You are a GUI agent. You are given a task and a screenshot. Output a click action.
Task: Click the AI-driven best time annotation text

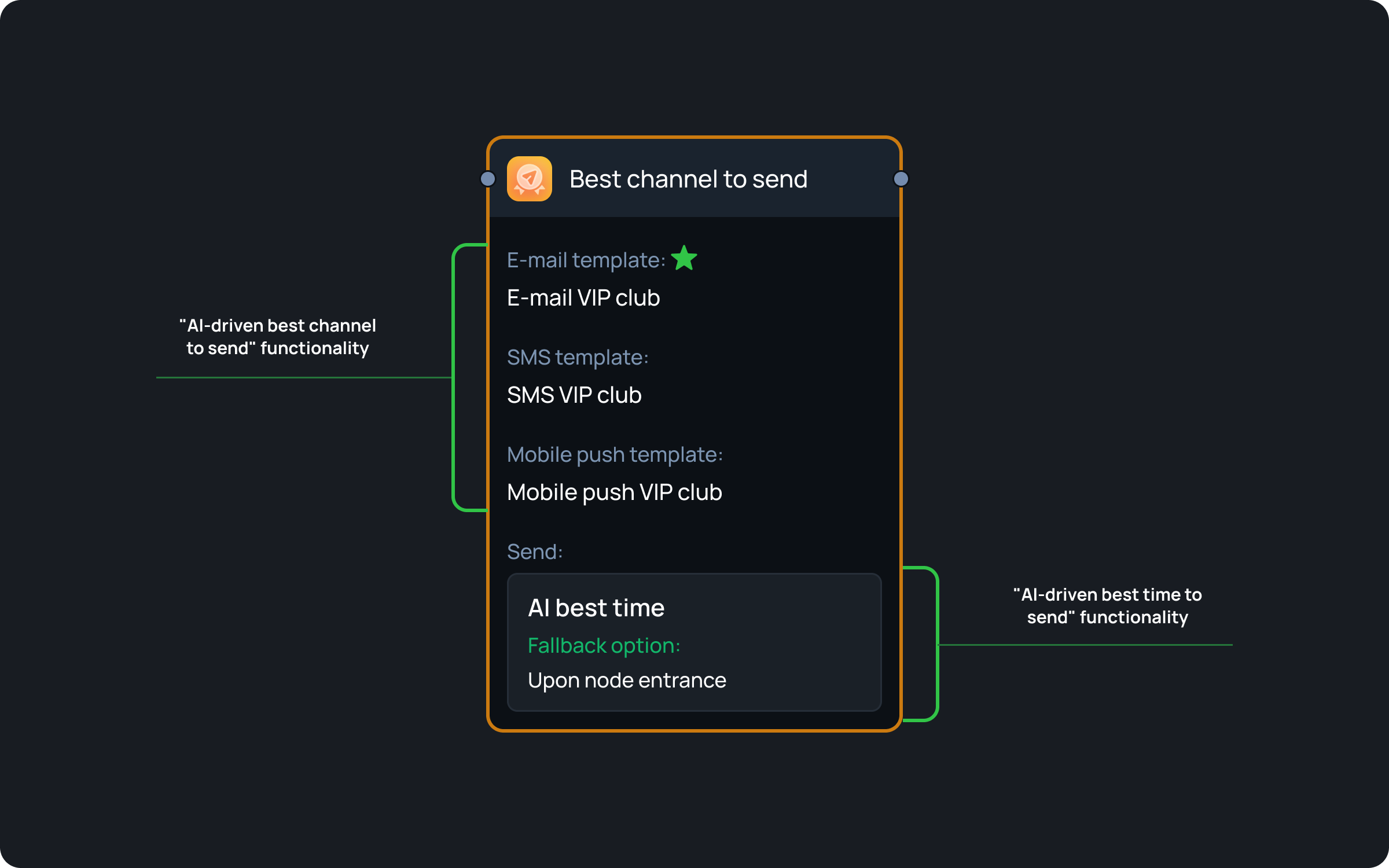1107,606
